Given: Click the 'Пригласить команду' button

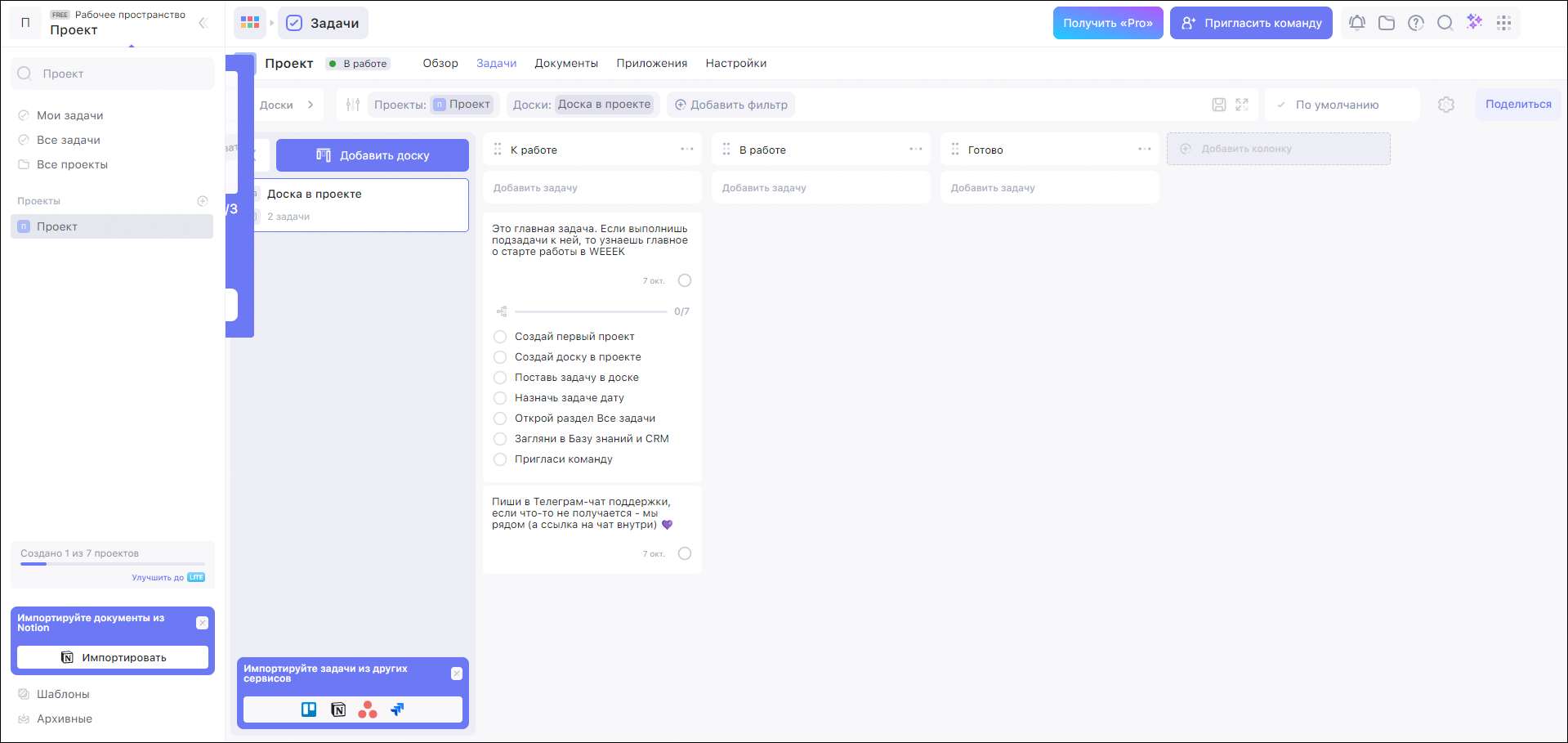Looking at the screenshot, I should pos(1251,23).
